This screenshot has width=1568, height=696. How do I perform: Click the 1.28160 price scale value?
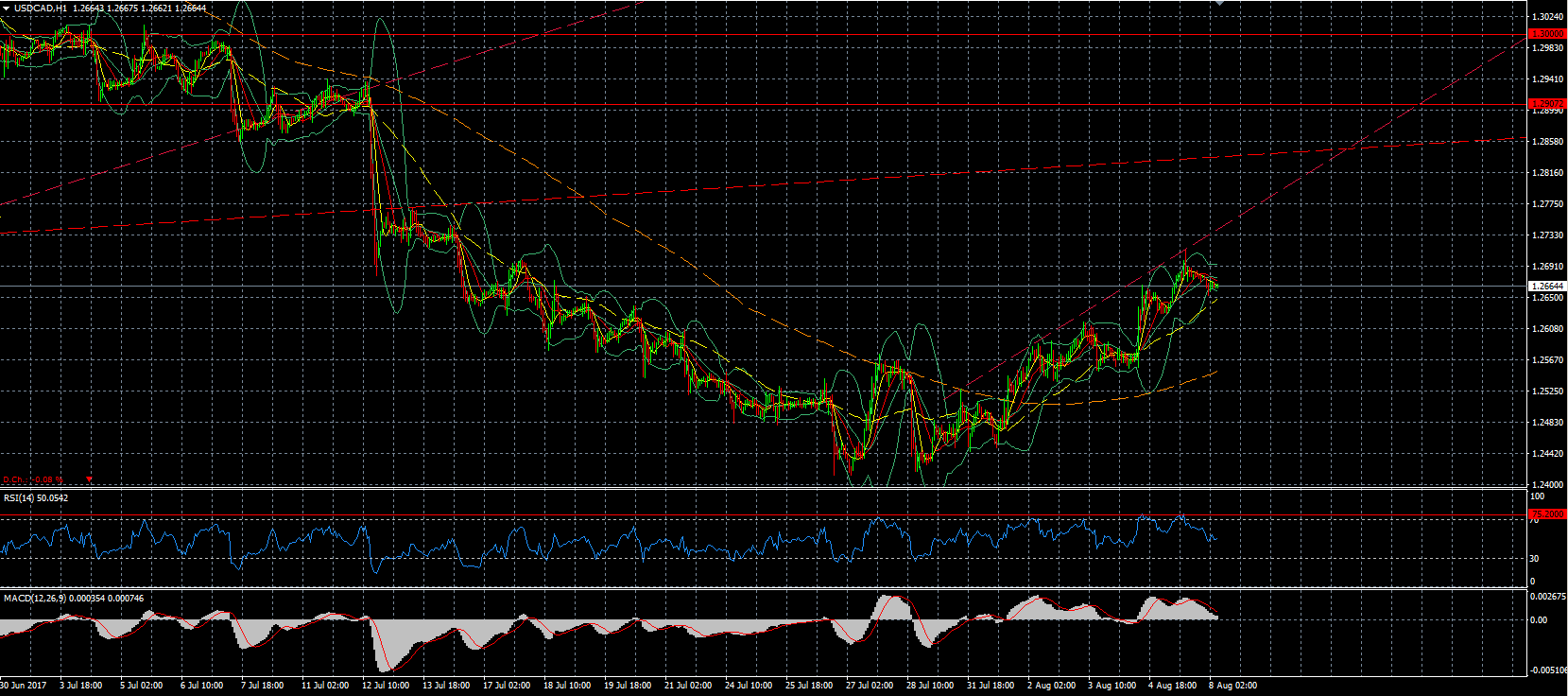(1547, 173)
